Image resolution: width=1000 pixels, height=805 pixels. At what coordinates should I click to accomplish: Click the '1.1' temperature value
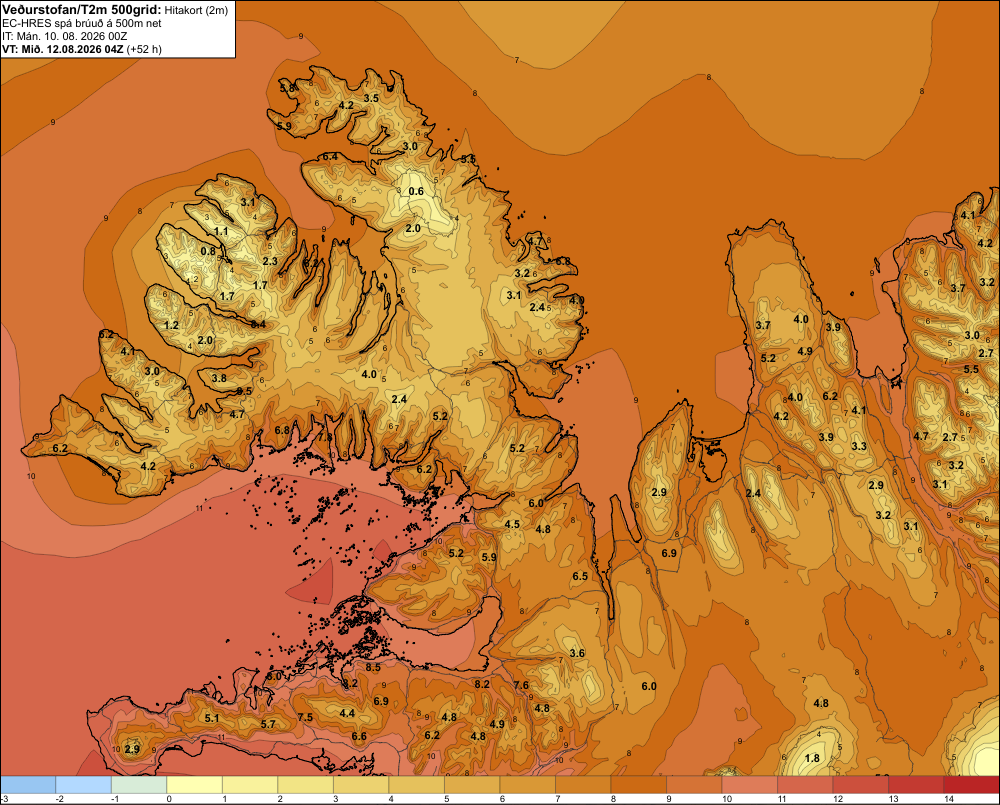[221, 231]
